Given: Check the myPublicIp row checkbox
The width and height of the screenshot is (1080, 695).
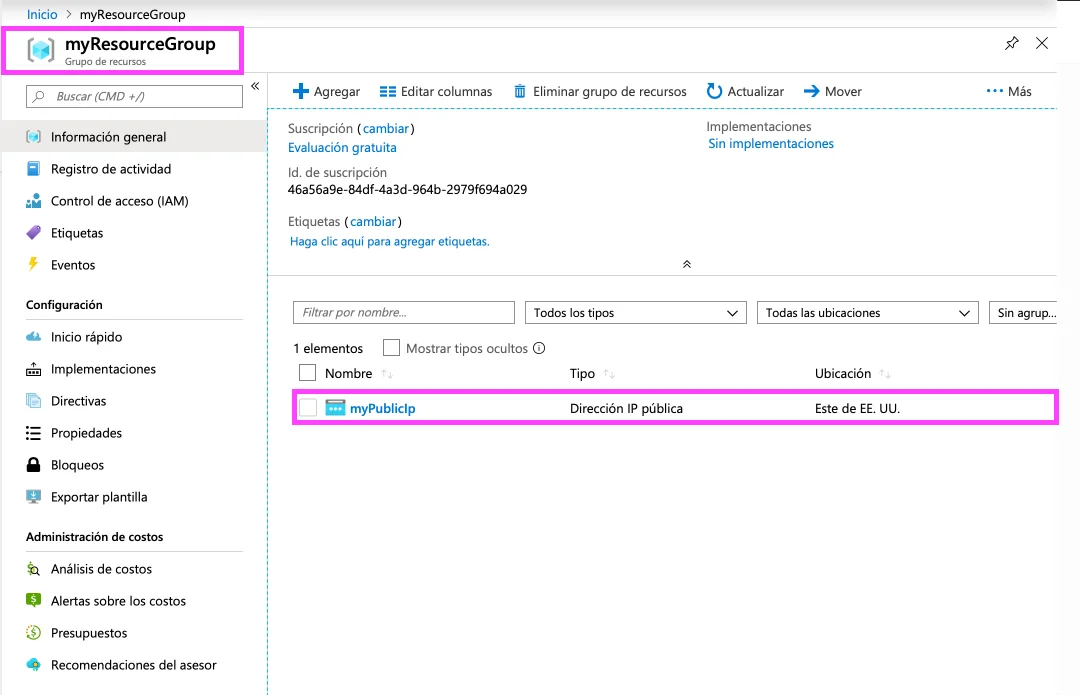Looking at the screenshot, I should click(x=308, y=408).
